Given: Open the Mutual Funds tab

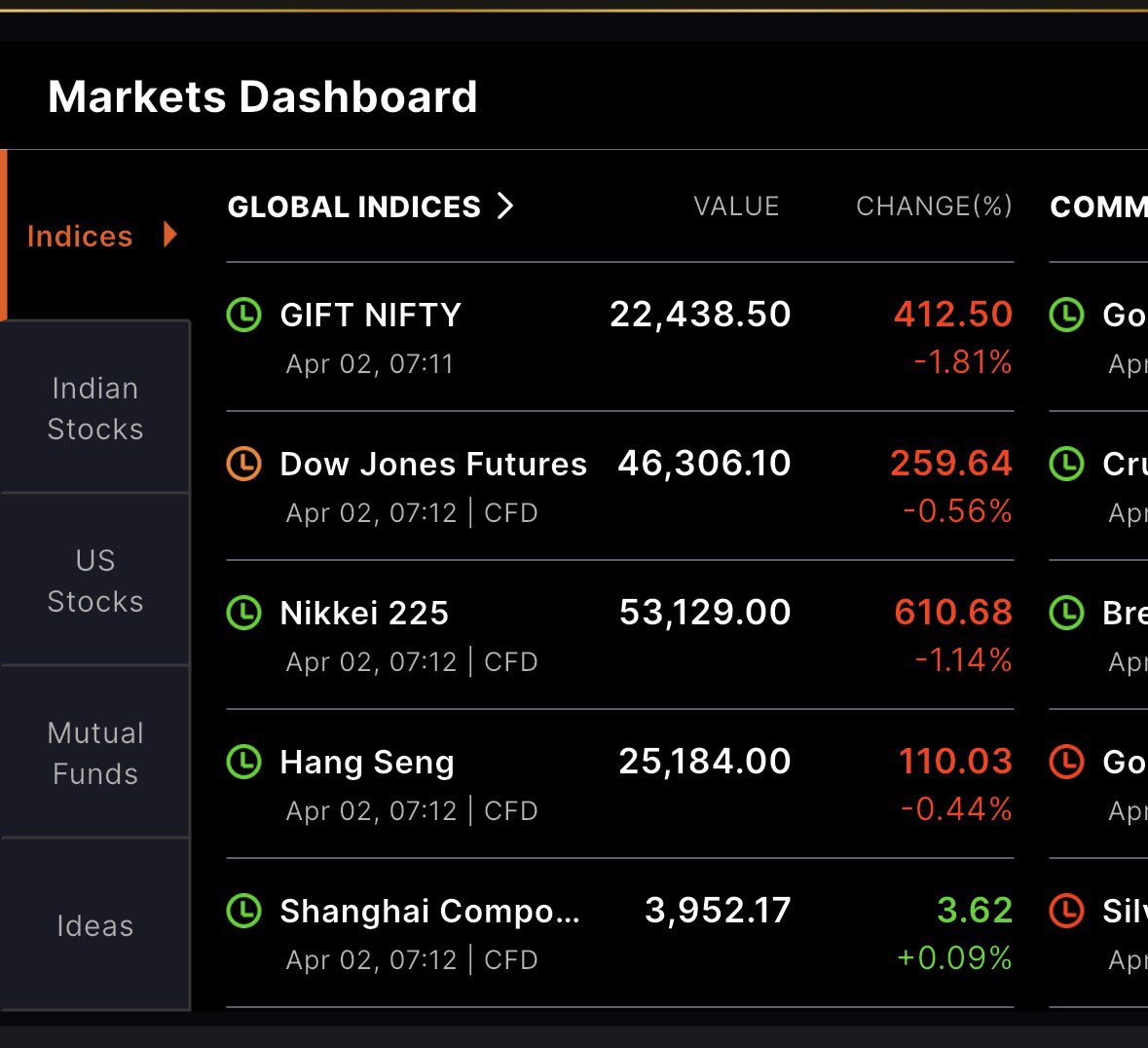Looking at the screenshot, I should coord(95,753).
